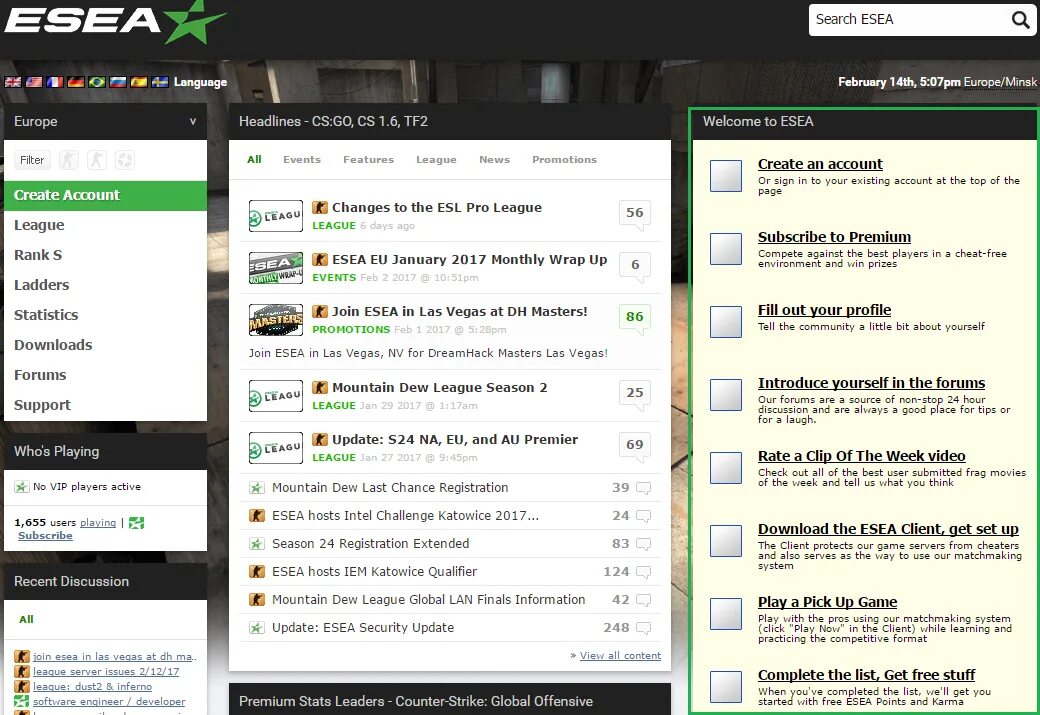This screenshot has width=1040, height=715.
Task: Open the DH Masters promotion thumbnail
Action: coord(276,320)
